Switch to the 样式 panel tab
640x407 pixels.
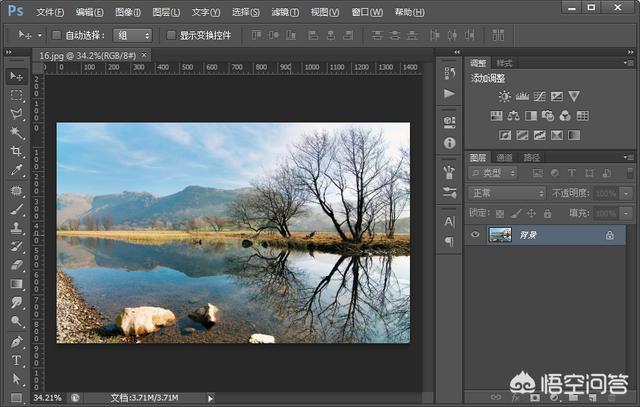click(505, 62)
